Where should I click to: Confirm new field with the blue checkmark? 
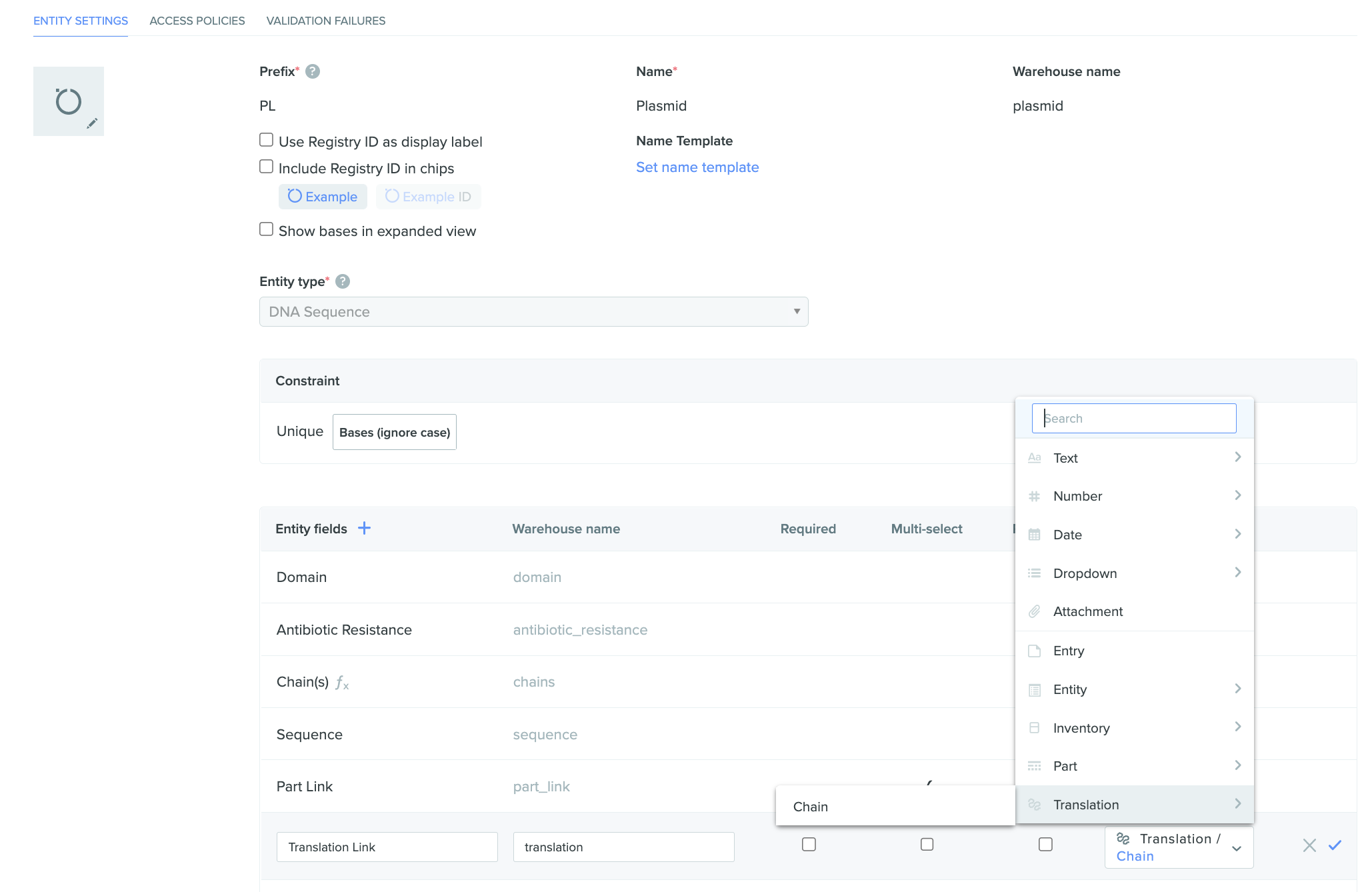(1335, 845)
